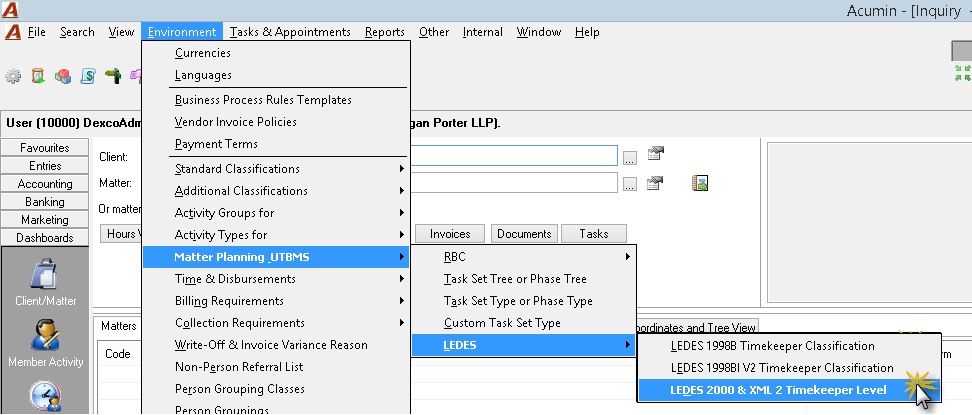Switch to the Matters tab
Screen dimensions: 972x415
(x=118, y=326)
